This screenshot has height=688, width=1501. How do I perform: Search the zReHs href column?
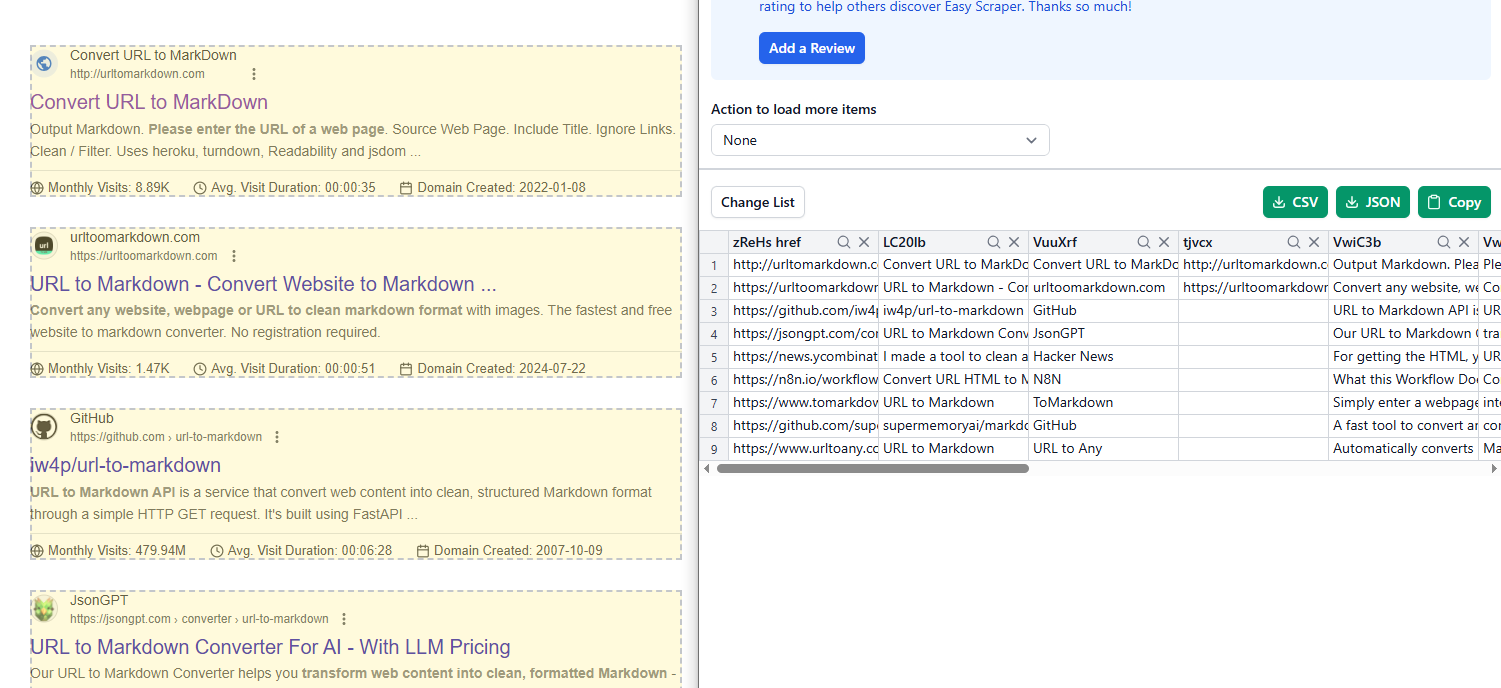click(844, 242)
